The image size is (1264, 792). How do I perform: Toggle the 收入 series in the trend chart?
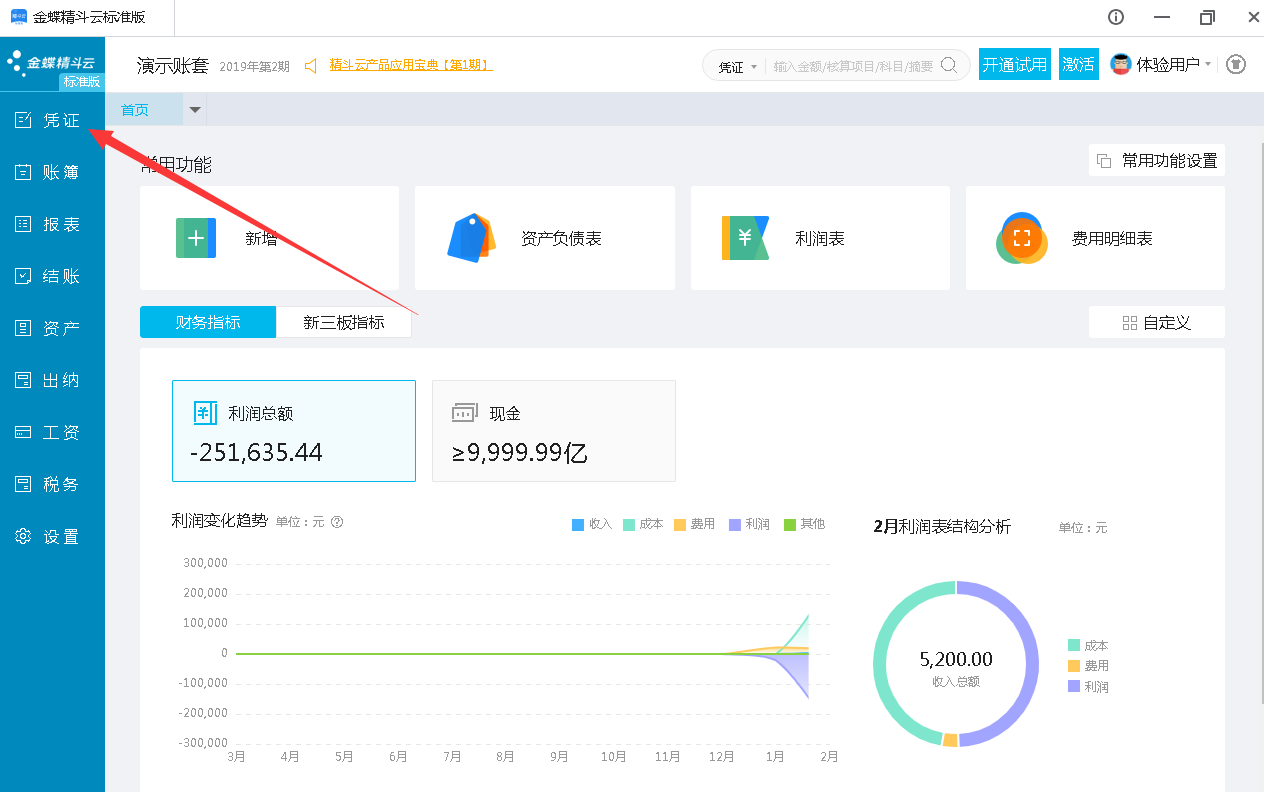(x=591, y=523)
